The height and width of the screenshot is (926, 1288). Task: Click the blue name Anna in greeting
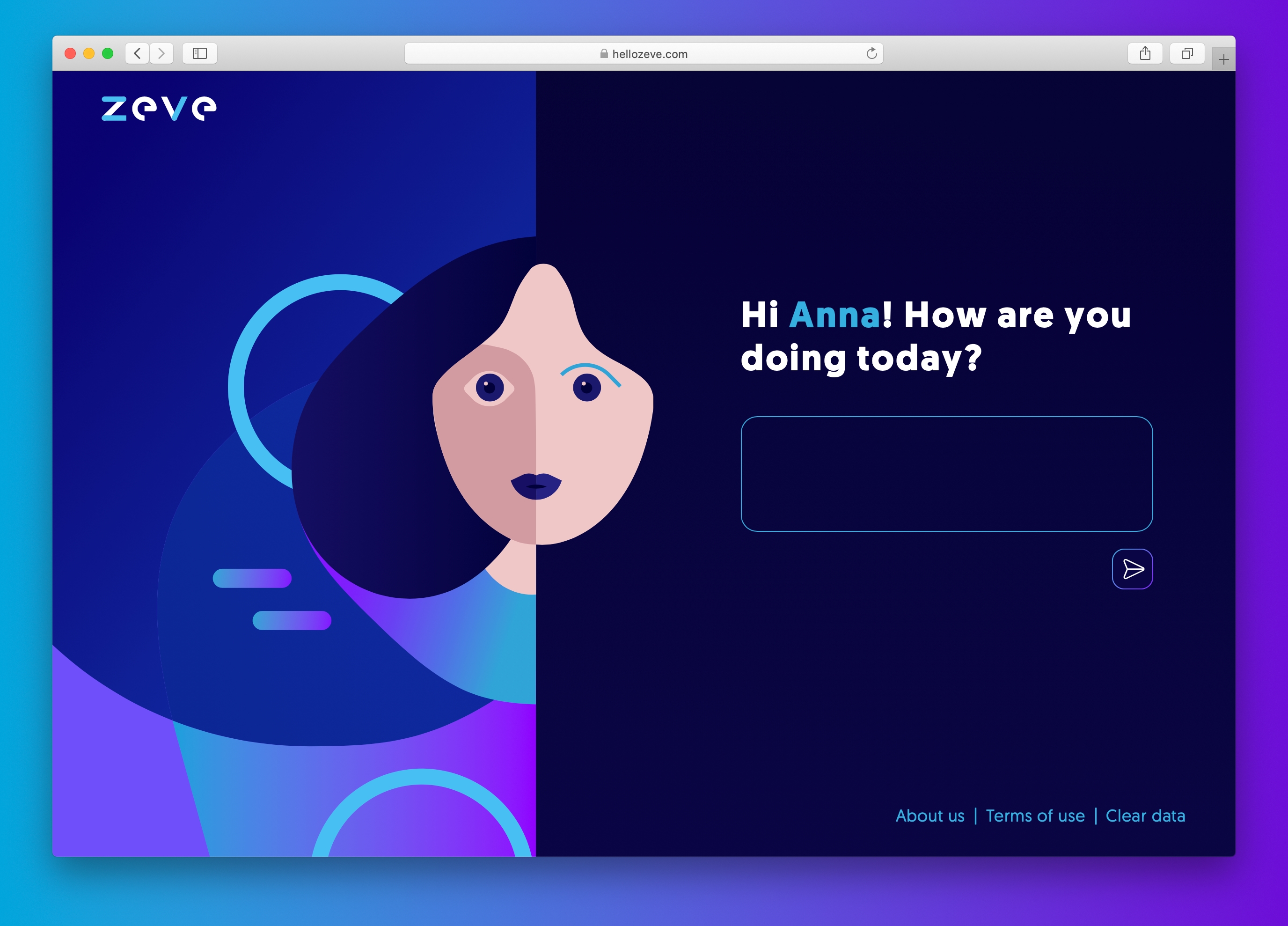(834, 315)
